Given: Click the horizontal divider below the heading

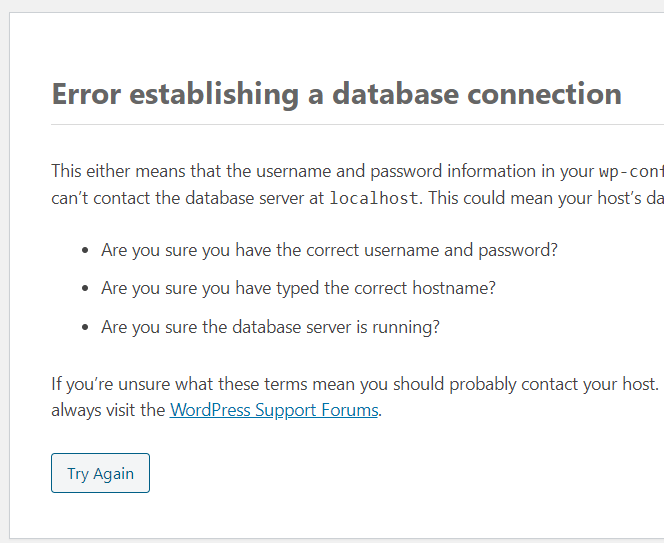Looking at the screenshot, I should (350, 125).
